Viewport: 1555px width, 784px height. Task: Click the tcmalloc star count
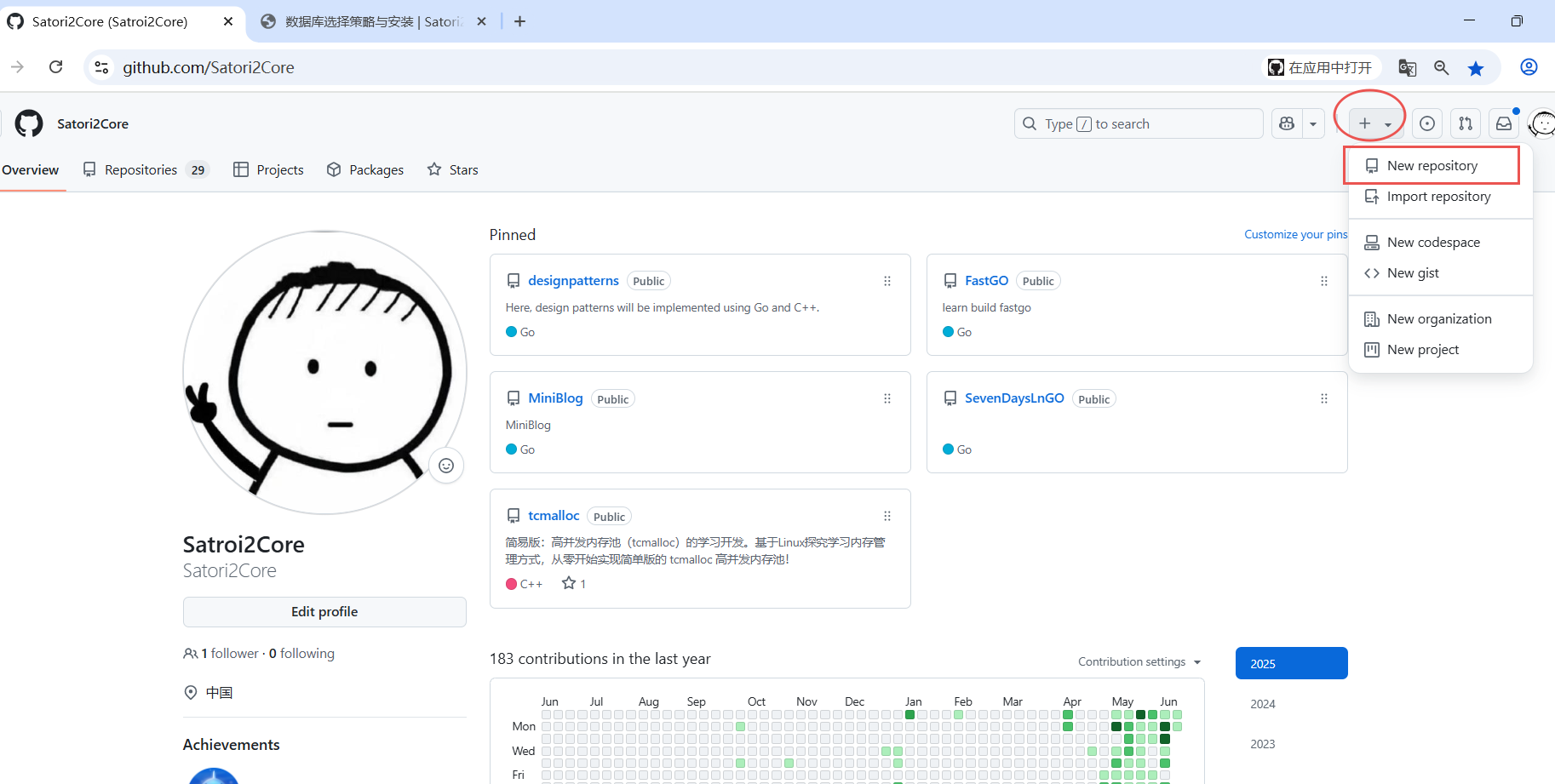pyautogui.click(x=574, y=583)
